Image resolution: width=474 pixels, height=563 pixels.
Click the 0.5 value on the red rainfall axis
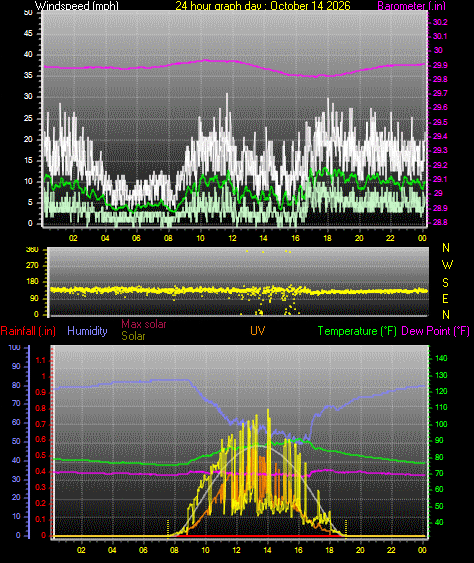(x=41, y=456)
